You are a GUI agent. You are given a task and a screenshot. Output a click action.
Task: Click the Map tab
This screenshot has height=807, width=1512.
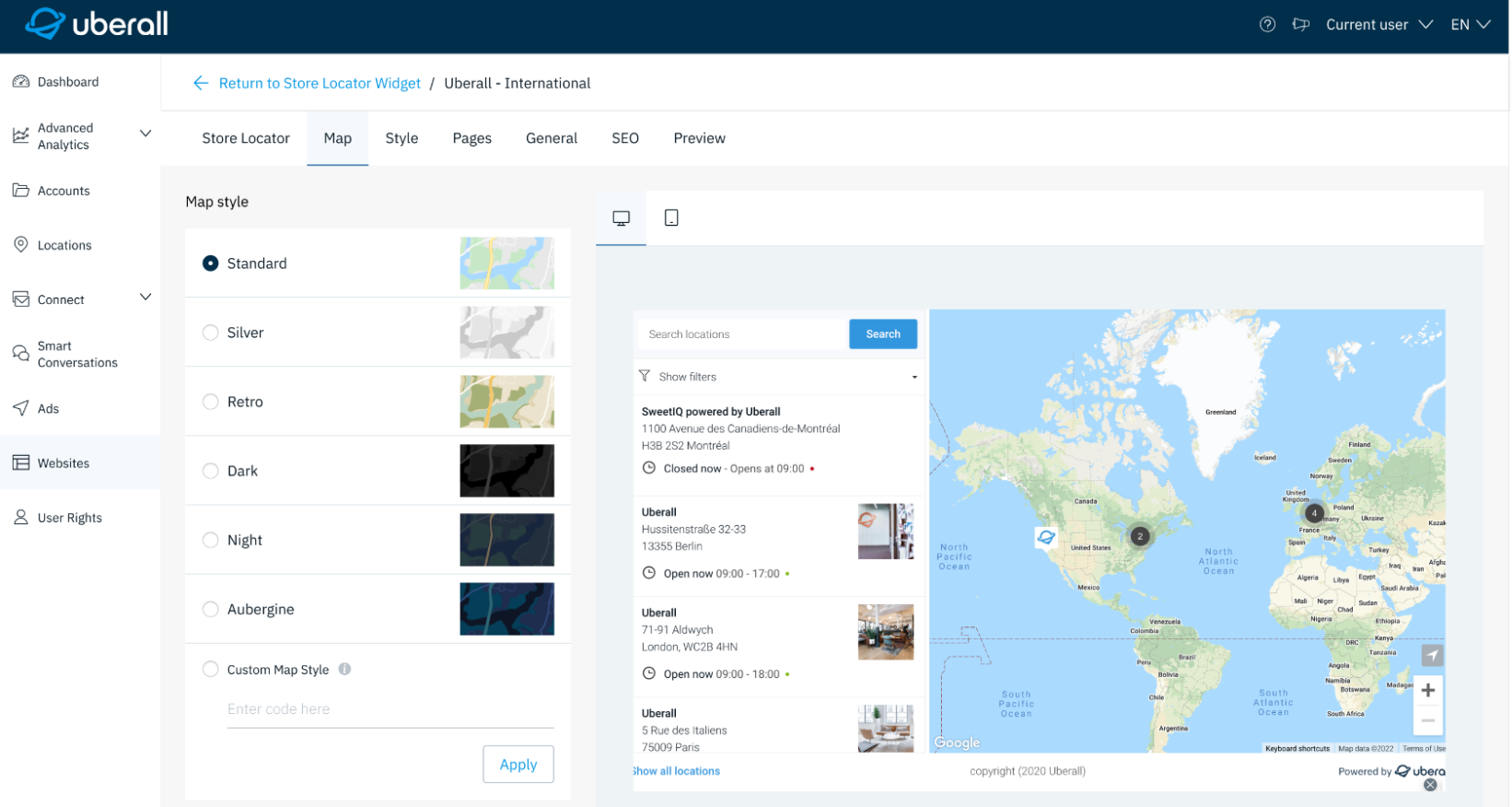click(x=338, y=138)
